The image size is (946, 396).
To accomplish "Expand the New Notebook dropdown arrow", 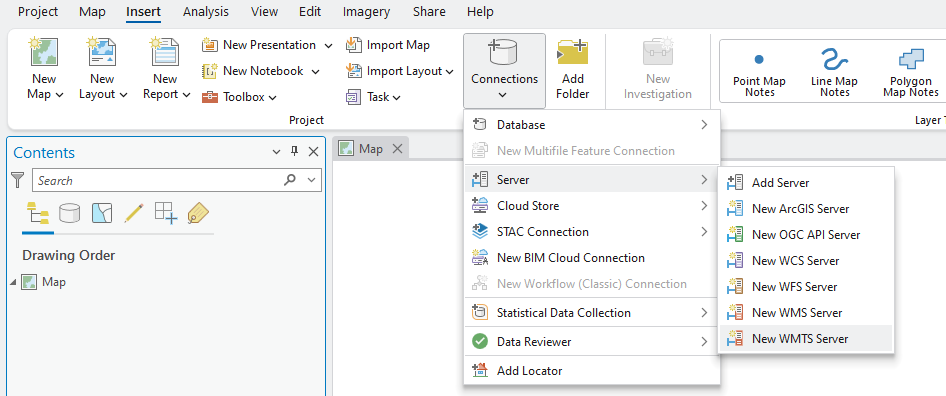I will pos(315,72).
